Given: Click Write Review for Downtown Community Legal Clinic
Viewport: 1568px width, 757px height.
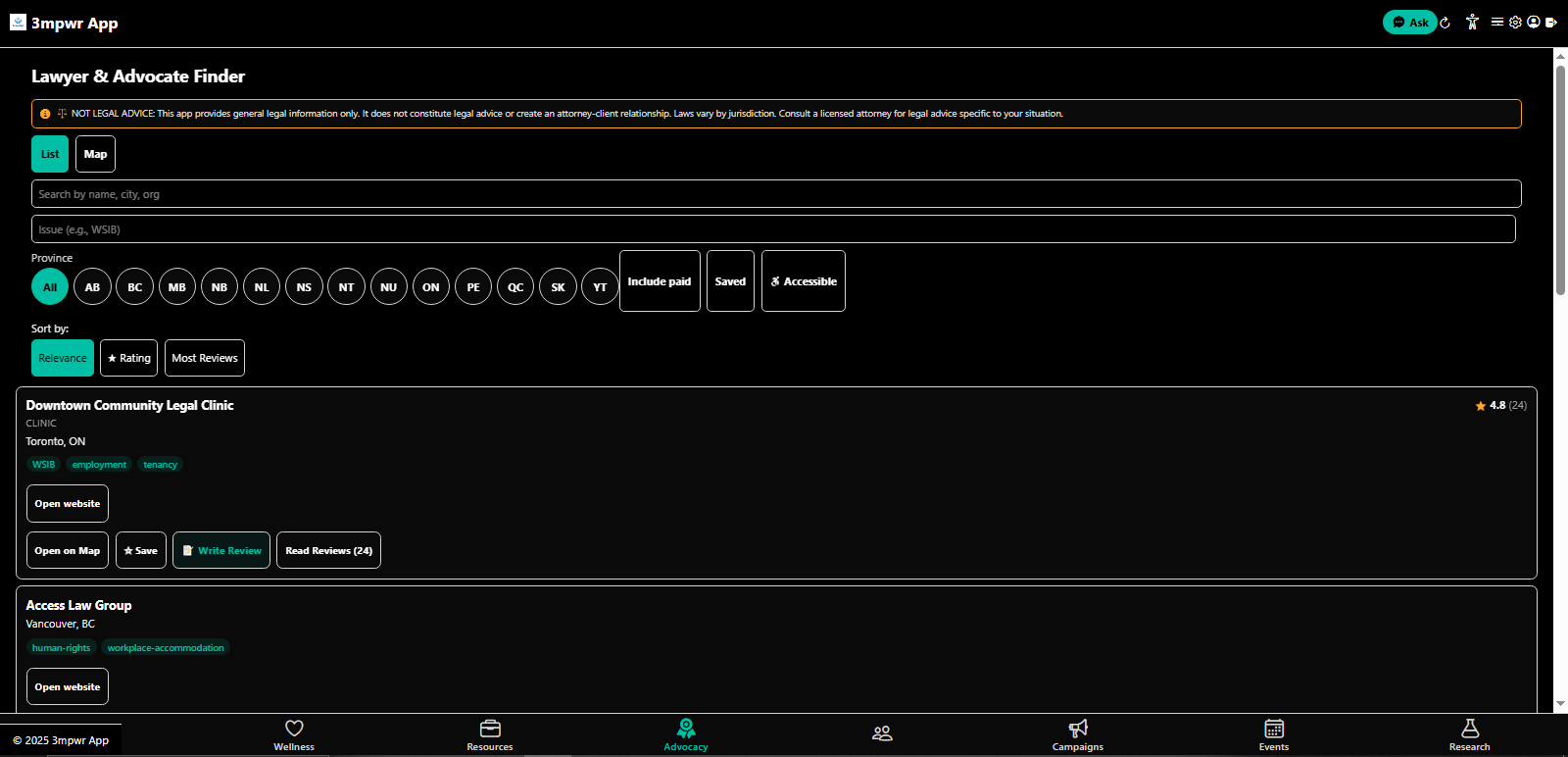Looking at the screenshot, I should coord(221,550).
